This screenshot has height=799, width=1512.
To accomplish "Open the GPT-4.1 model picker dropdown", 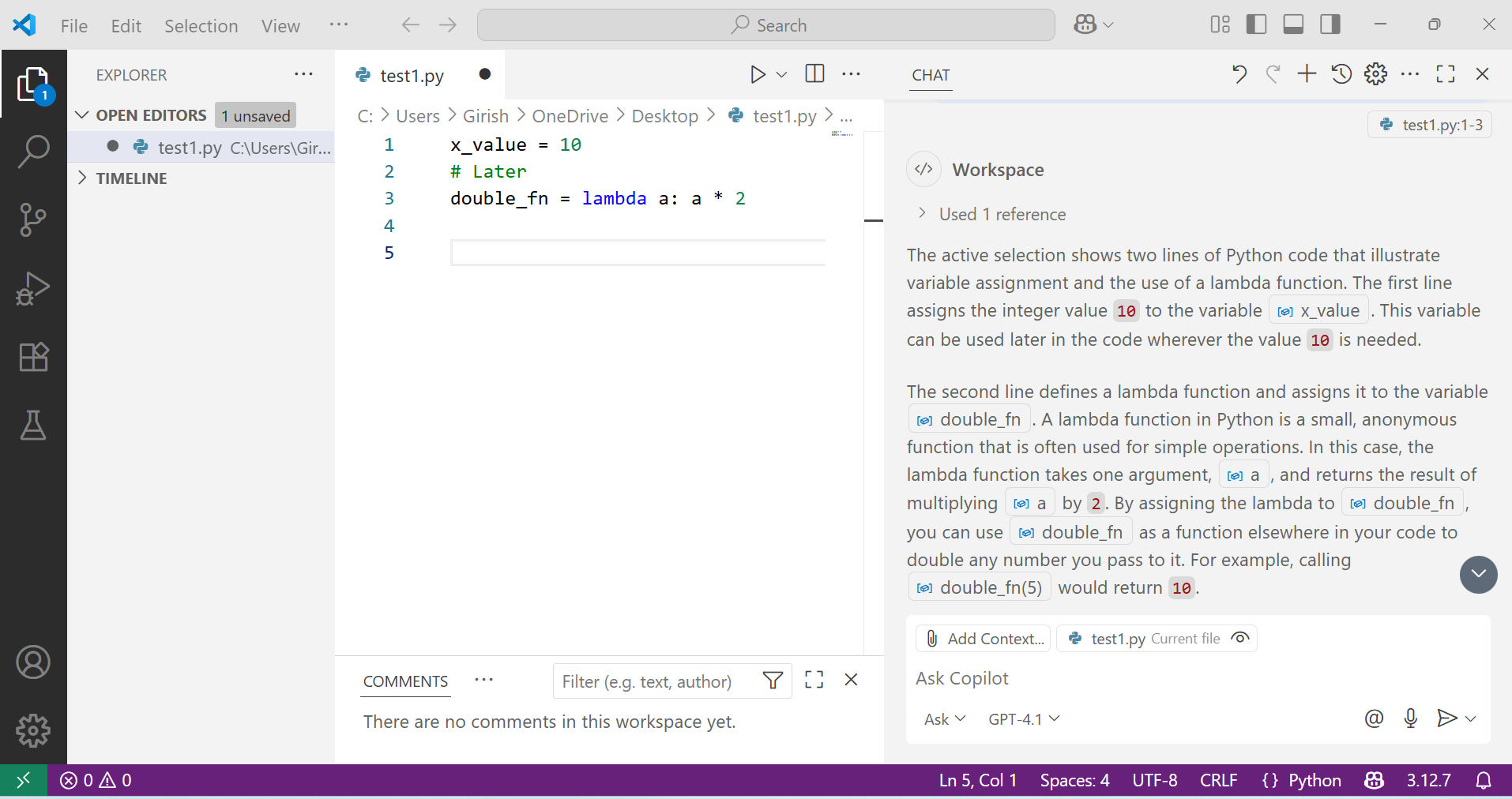I will click(x=1023, y=718).
